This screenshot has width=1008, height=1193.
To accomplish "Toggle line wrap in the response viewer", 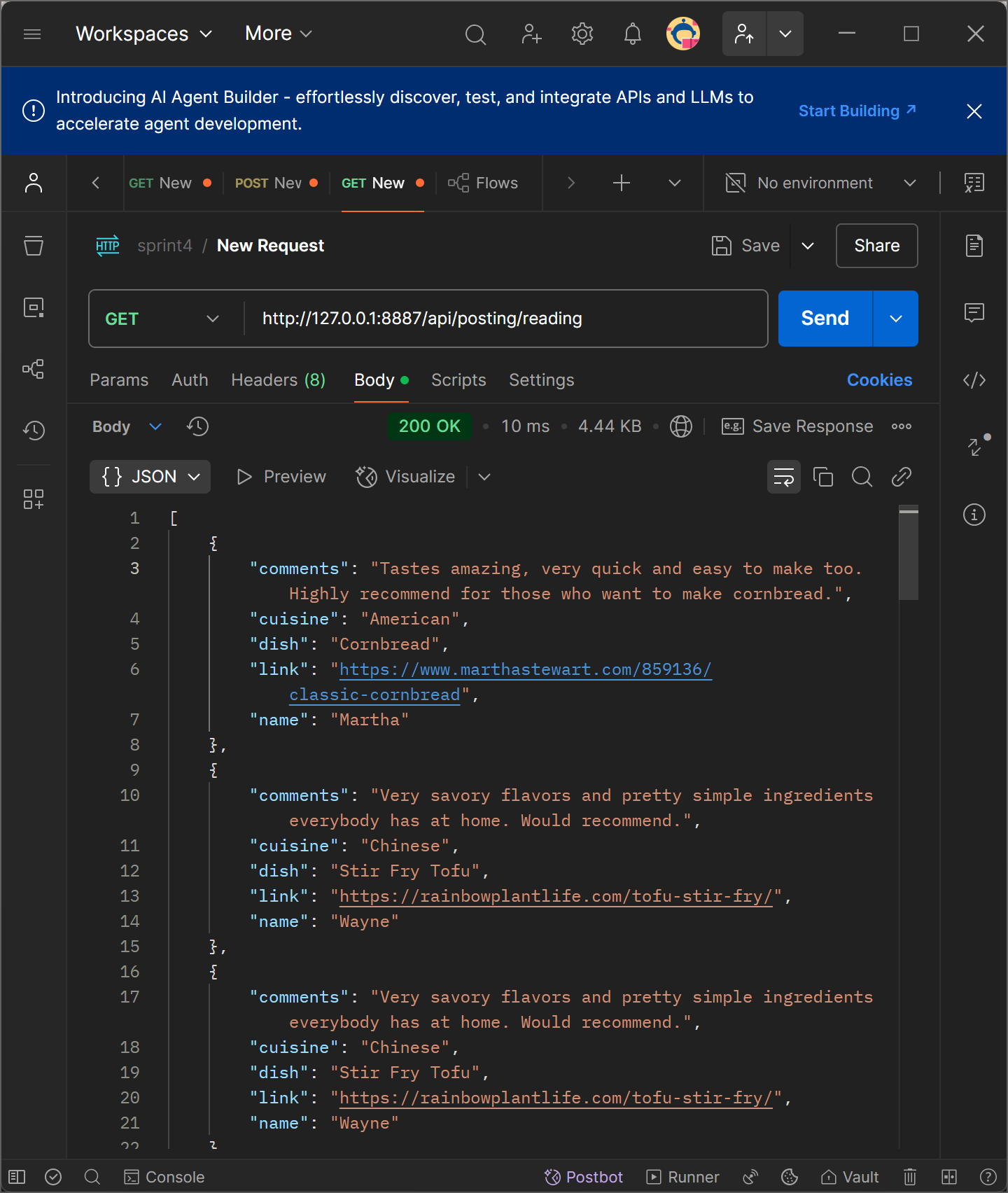I will 783,477.
